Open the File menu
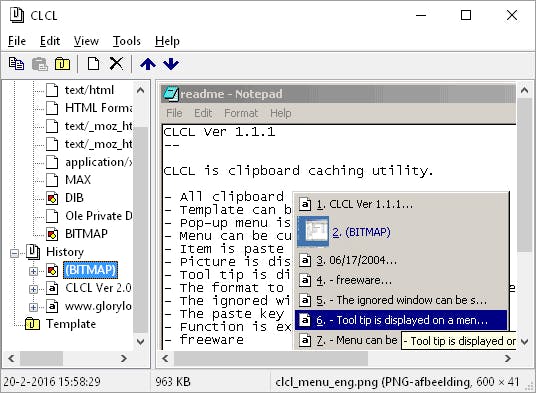This screenshot has height=393, width=536. point(17,41)
